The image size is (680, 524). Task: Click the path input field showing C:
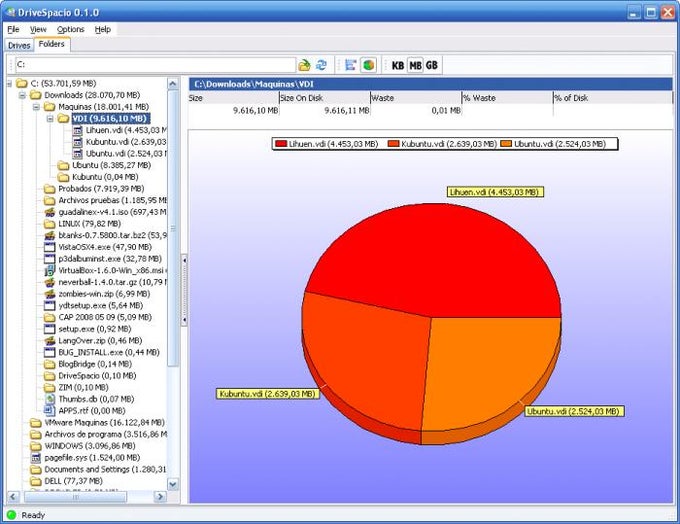155,65
